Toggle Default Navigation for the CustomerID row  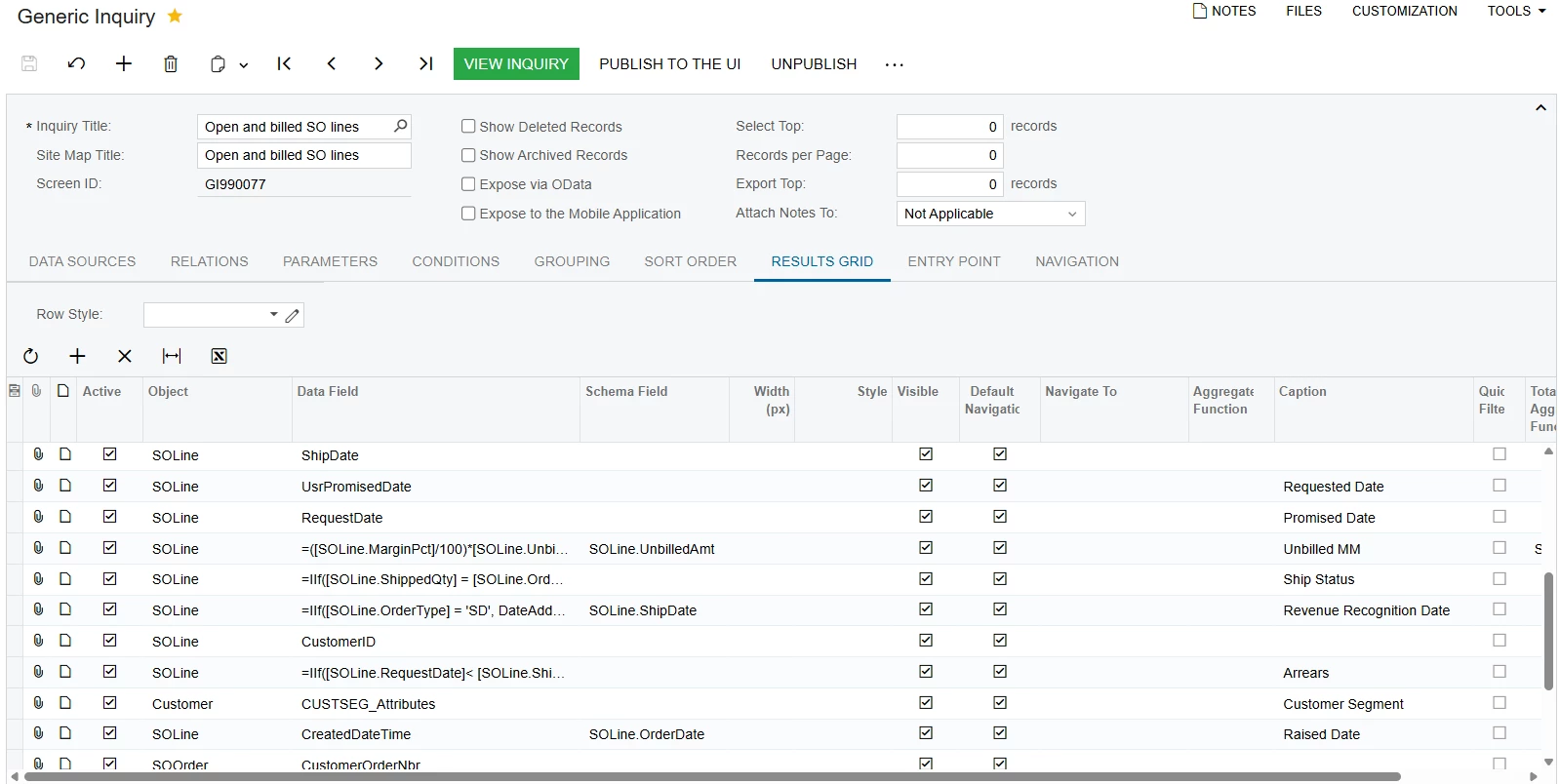pyautogui.click(x=1000, y=641)
